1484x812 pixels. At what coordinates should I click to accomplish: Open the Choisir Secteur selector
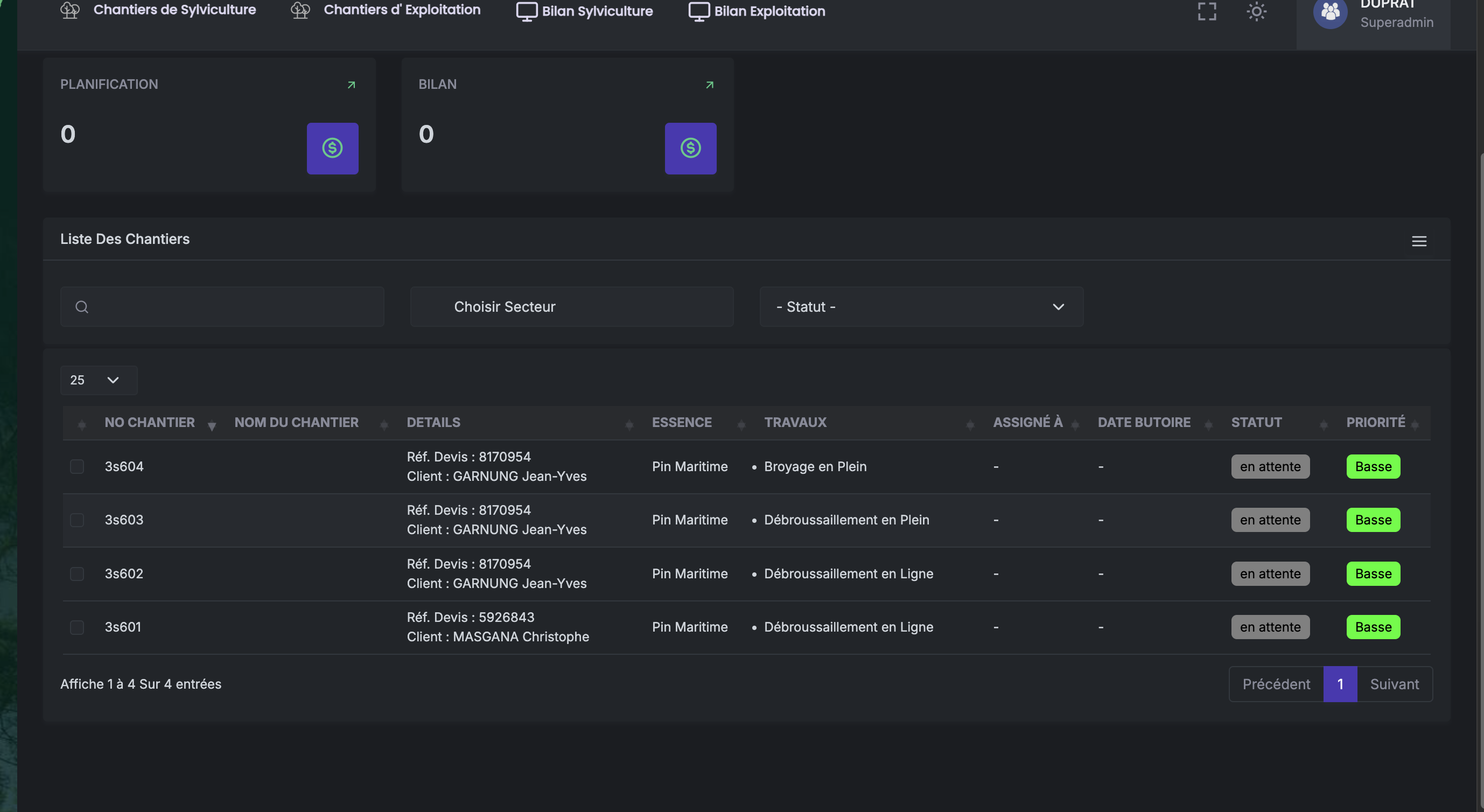tap(571, 307)
